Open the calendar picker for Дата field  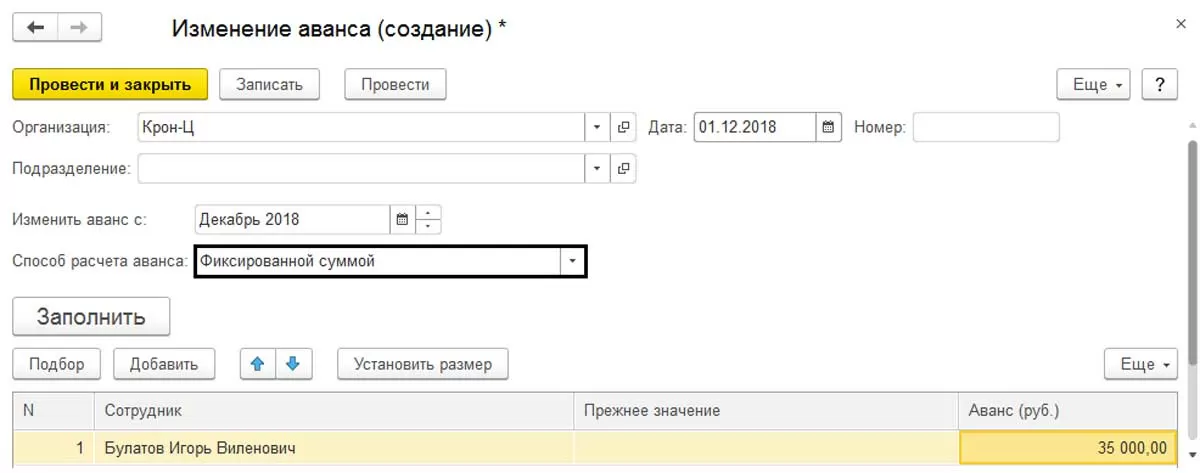828,128
